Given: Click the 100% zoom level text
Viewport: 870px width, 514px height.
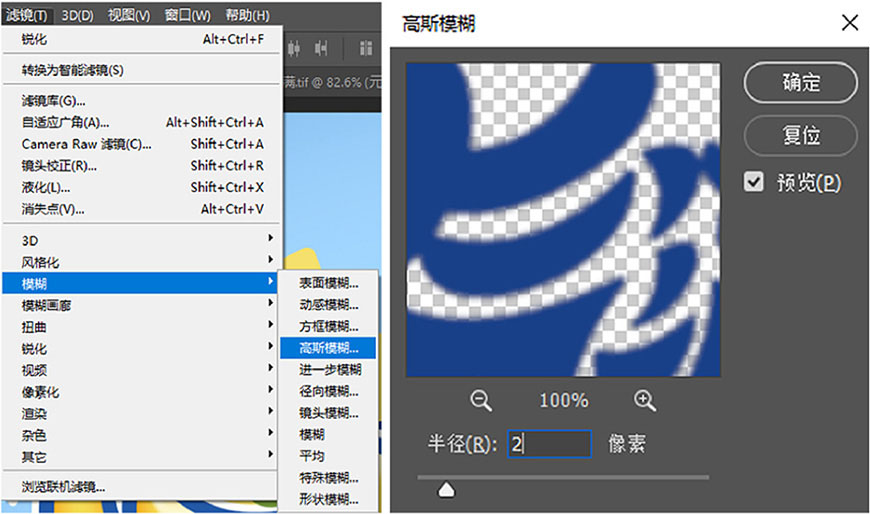Looking at the screenshot, I should pos(563,400).
